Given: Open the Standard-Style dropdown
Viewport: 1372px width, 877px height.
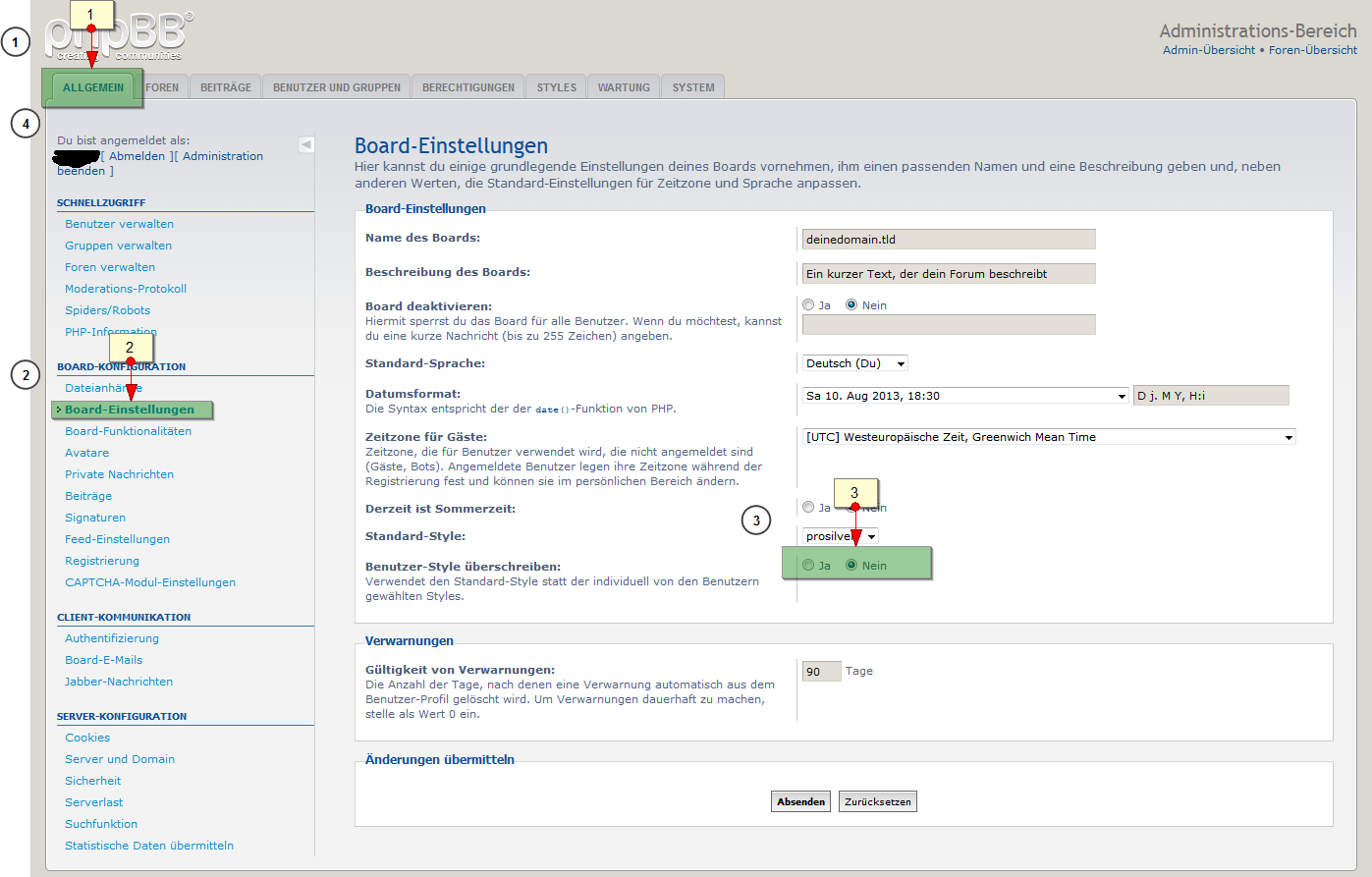Looking at the screenshot, I should (x=840, y=536).
